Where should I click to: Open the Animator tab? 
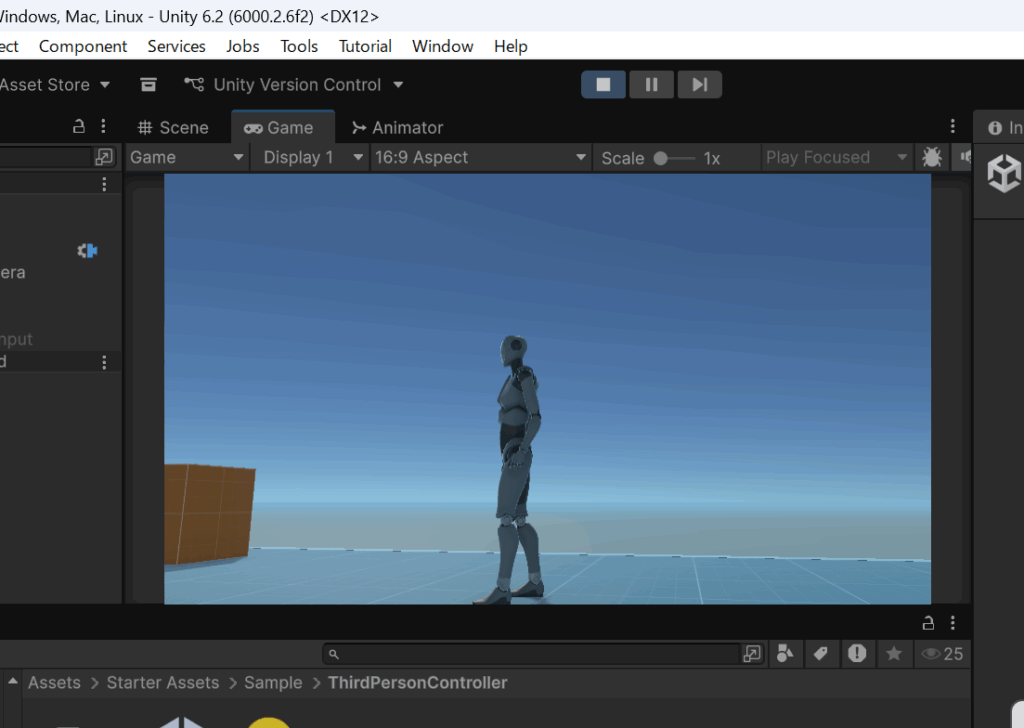click(396, 127)
